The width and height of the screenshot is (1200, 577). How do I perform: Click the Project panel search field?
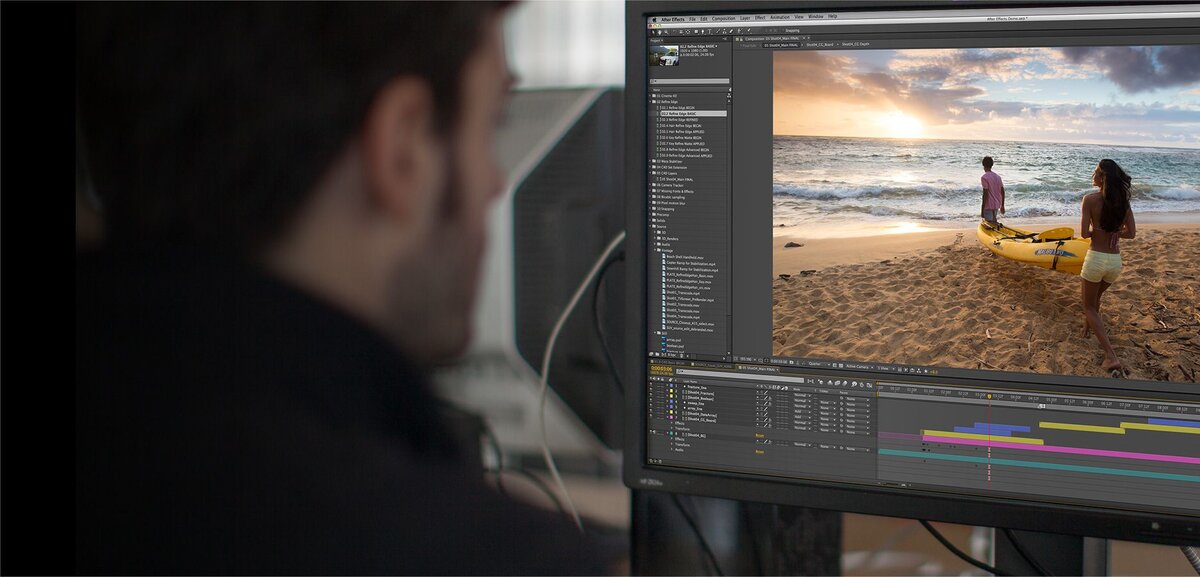tap(688, 81)
